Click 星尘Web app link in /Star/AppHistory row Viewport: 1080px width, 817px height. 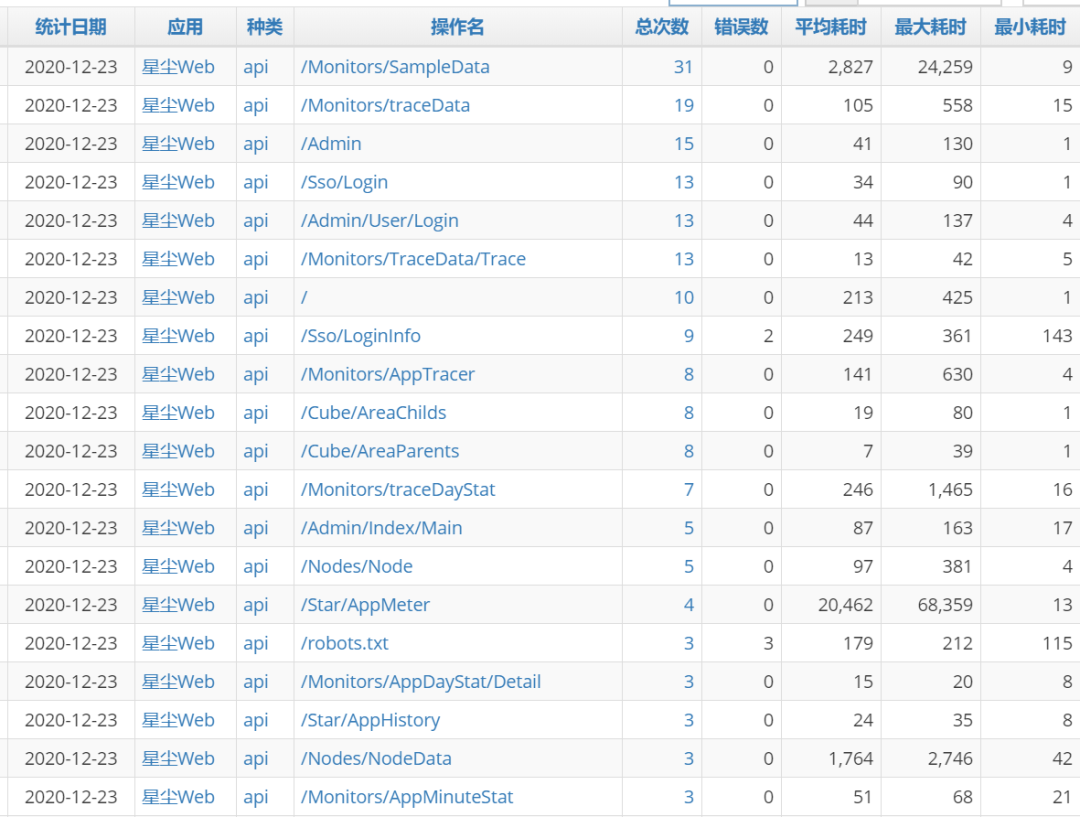coord(178,721)
